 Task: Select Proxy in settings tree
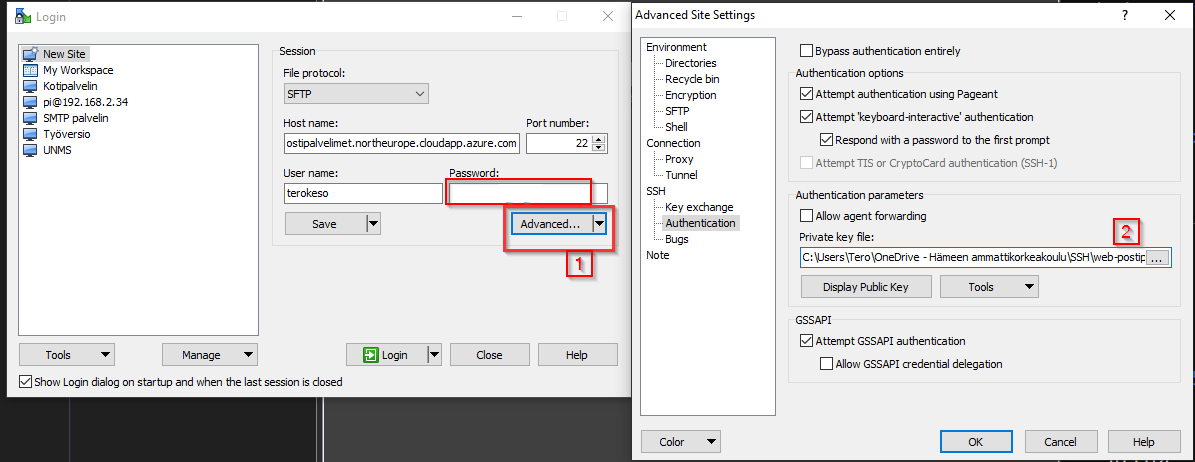[679, 159]
